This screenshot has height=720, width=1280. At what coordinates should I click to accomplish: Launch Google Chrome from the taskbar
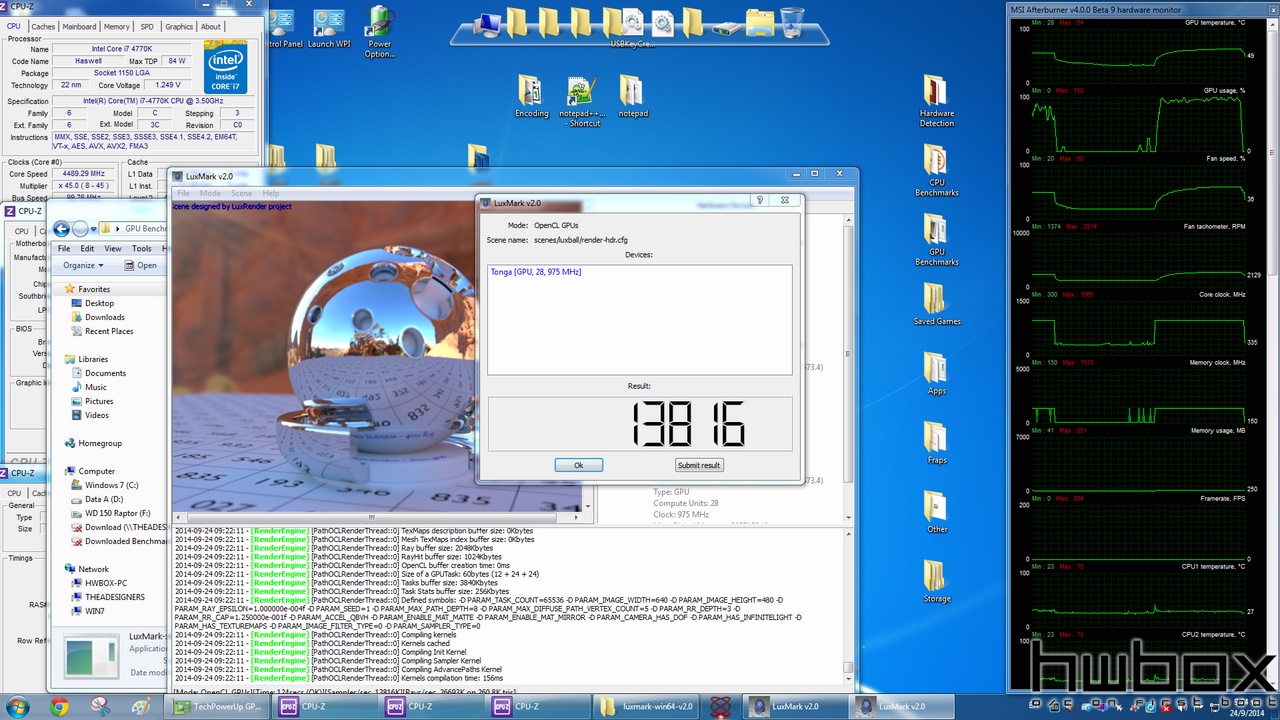pyautogui.click(x=59, y=707)
